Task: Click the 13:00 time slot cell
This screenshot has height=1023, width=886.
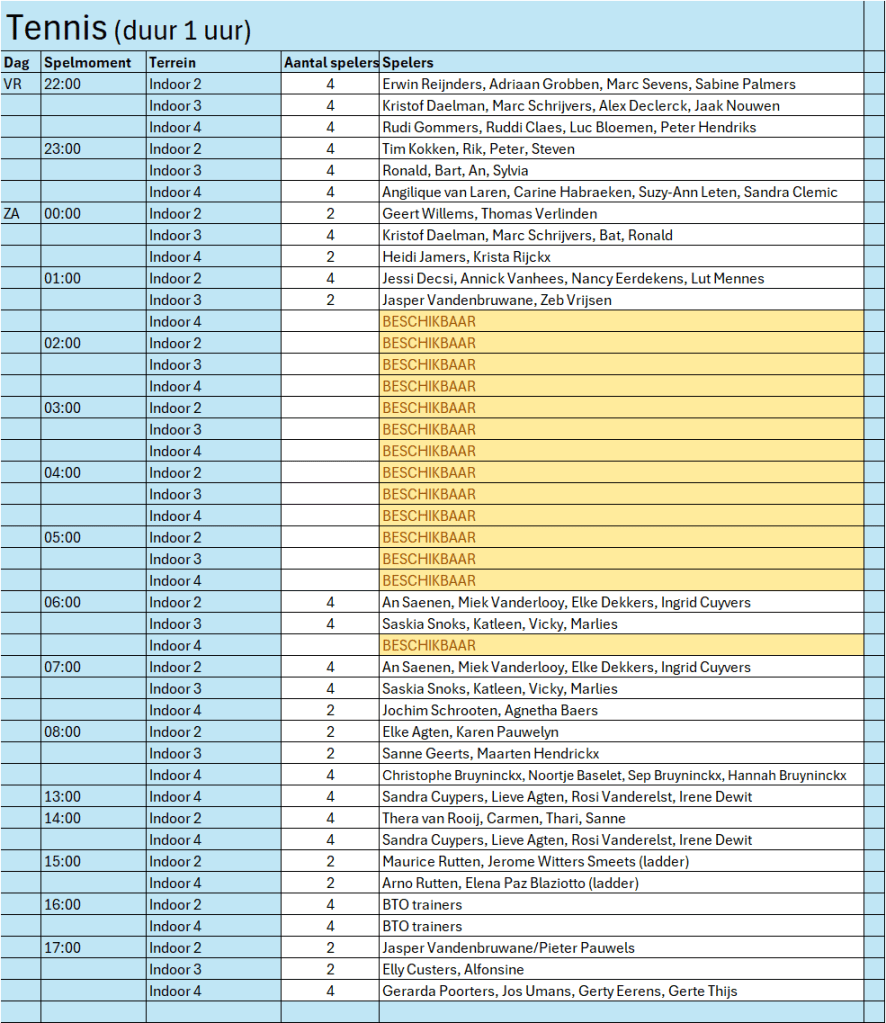Action: tap(92, 797)
